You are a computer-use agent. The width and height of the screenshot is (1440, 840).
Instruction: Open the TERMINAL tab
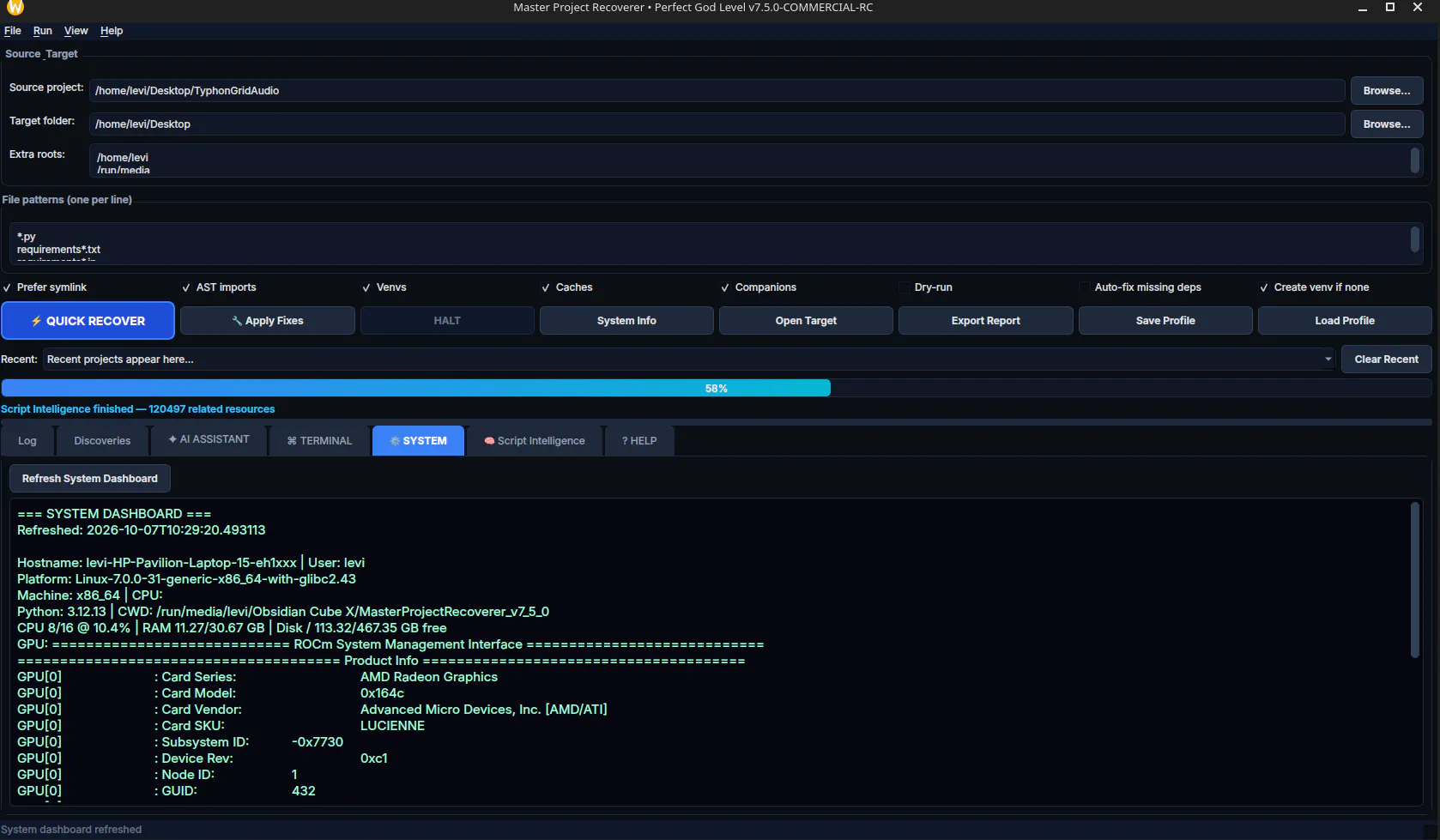(319, 441)
